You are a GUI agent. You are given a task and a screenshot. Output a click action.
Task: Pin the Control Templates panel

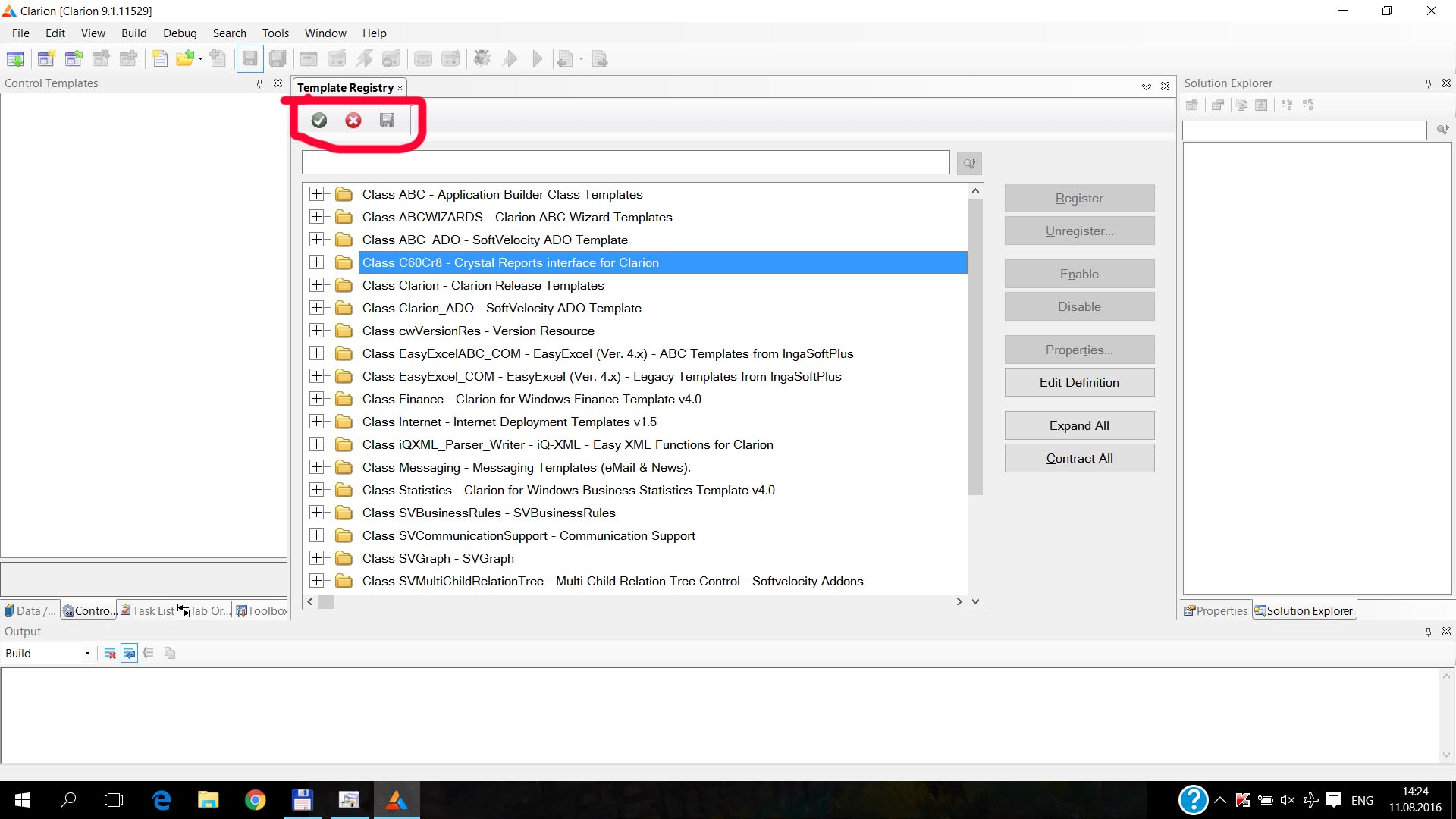click(x=259, y=83)
